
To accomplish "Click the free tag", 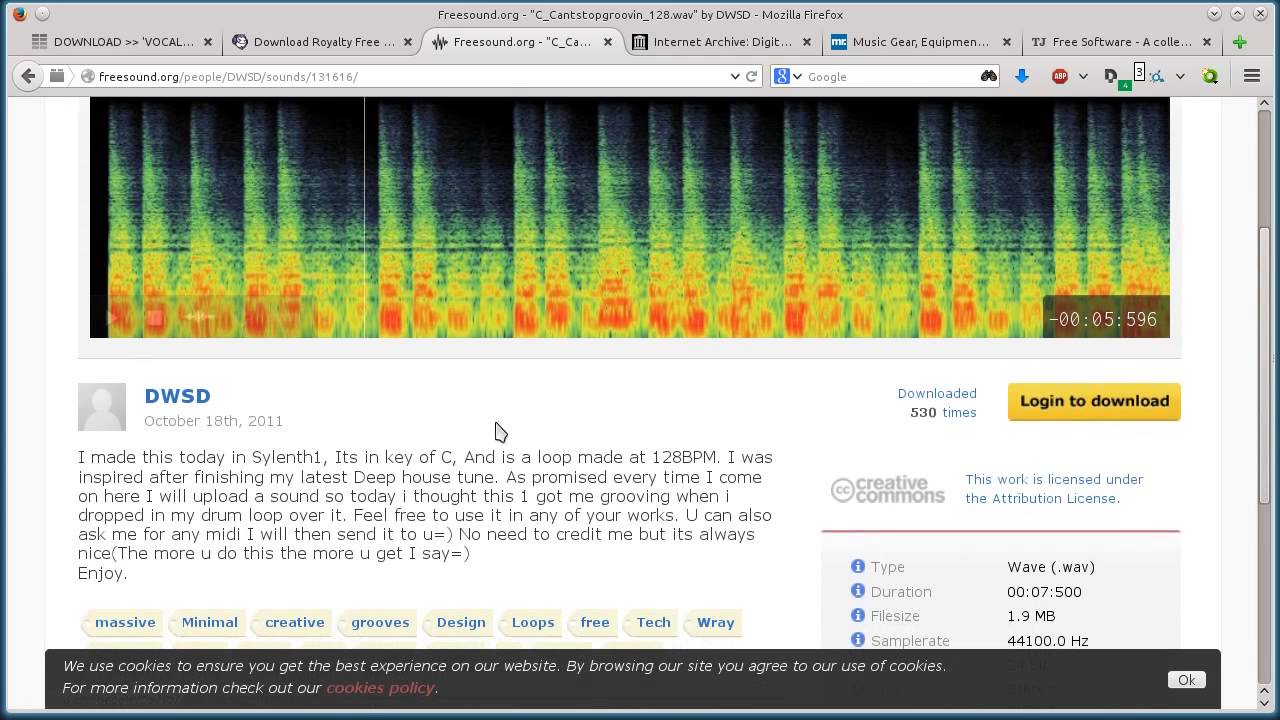I will (x=594, y=622).
